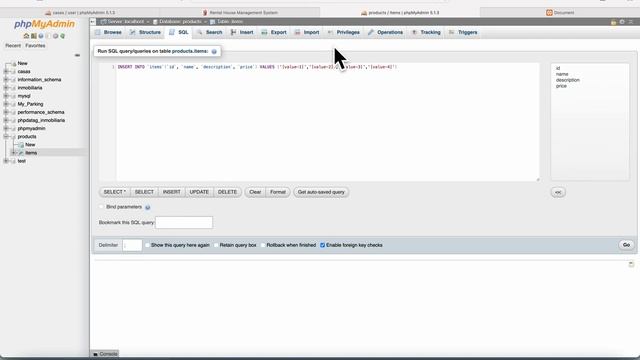Expand the information_schema database node
Image resolution: width=640 pixels, height=360 pixels.
tap(6, 80)
